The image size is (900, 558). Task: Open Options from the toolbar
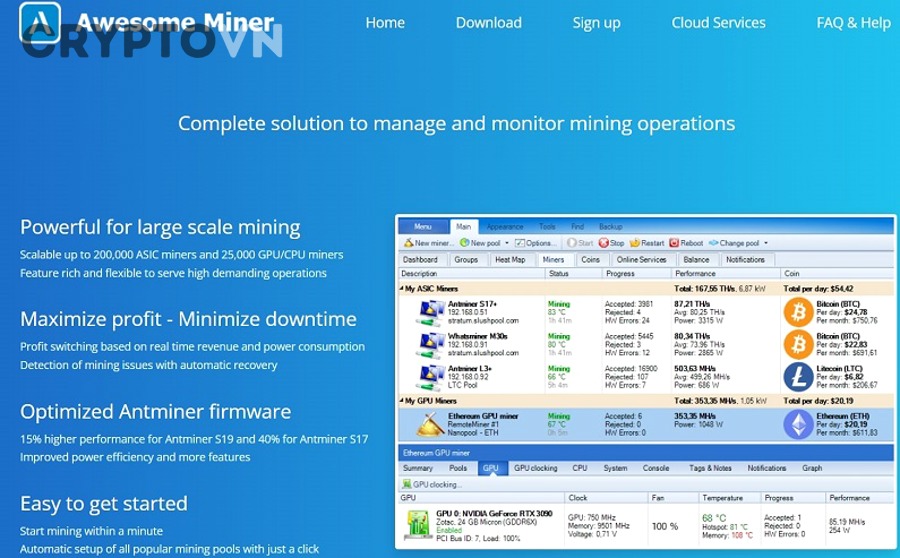536,243
